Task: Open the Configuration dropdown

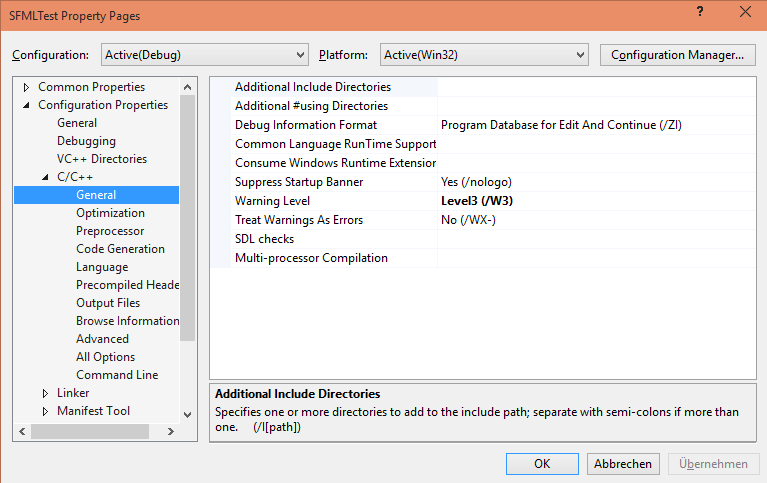Action: (204, 54)
